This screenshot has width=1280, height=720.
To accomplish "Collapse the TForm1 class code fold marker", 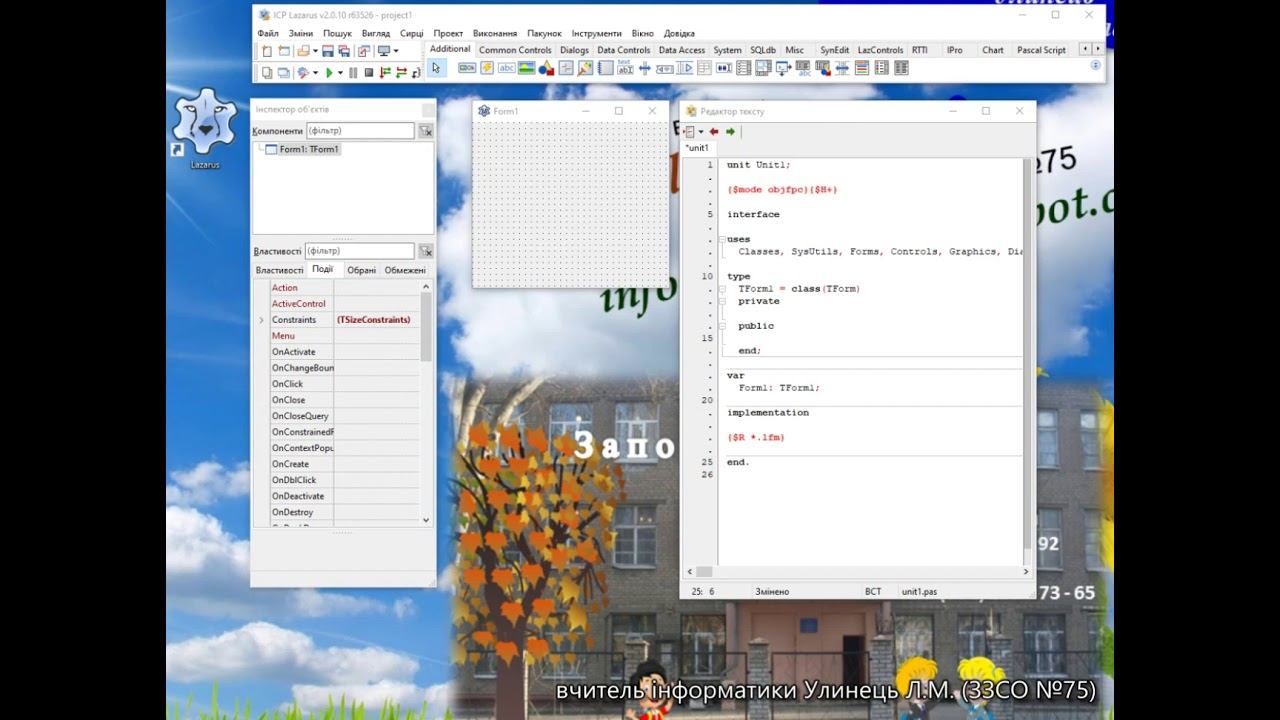I will (722, 289).
